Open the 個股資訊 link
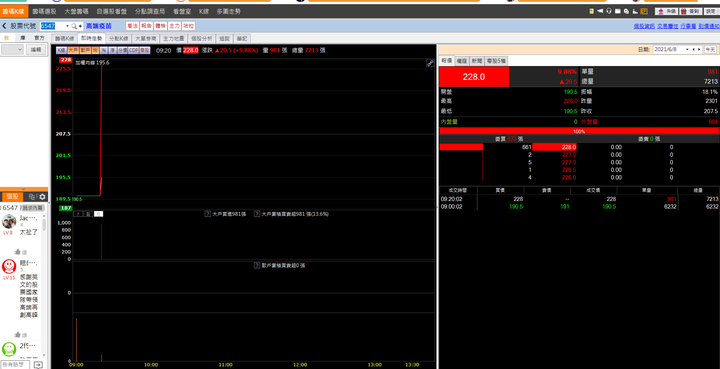 click(644, 26)
